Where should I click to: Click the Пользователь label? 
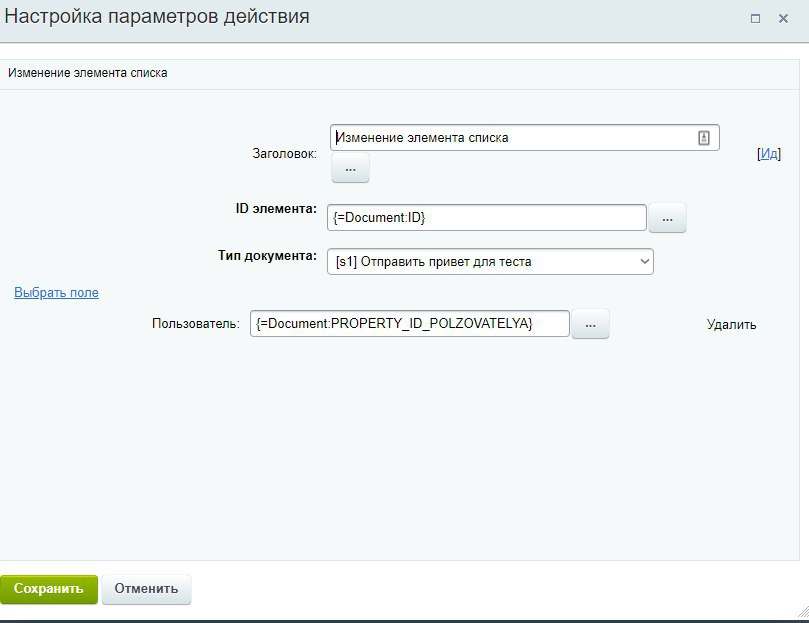pos(196,324)
